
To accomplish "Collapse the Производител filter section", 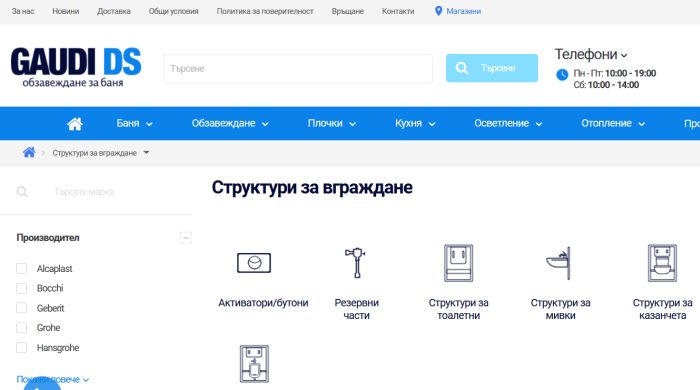I will (x=186, y=238).
